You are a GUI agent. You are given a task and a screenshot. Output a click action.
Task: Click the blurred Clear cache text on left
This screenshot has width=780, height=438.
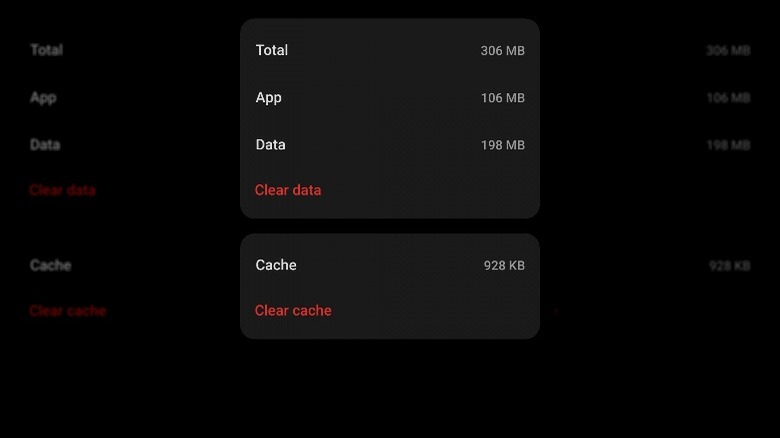coord(67,311)
